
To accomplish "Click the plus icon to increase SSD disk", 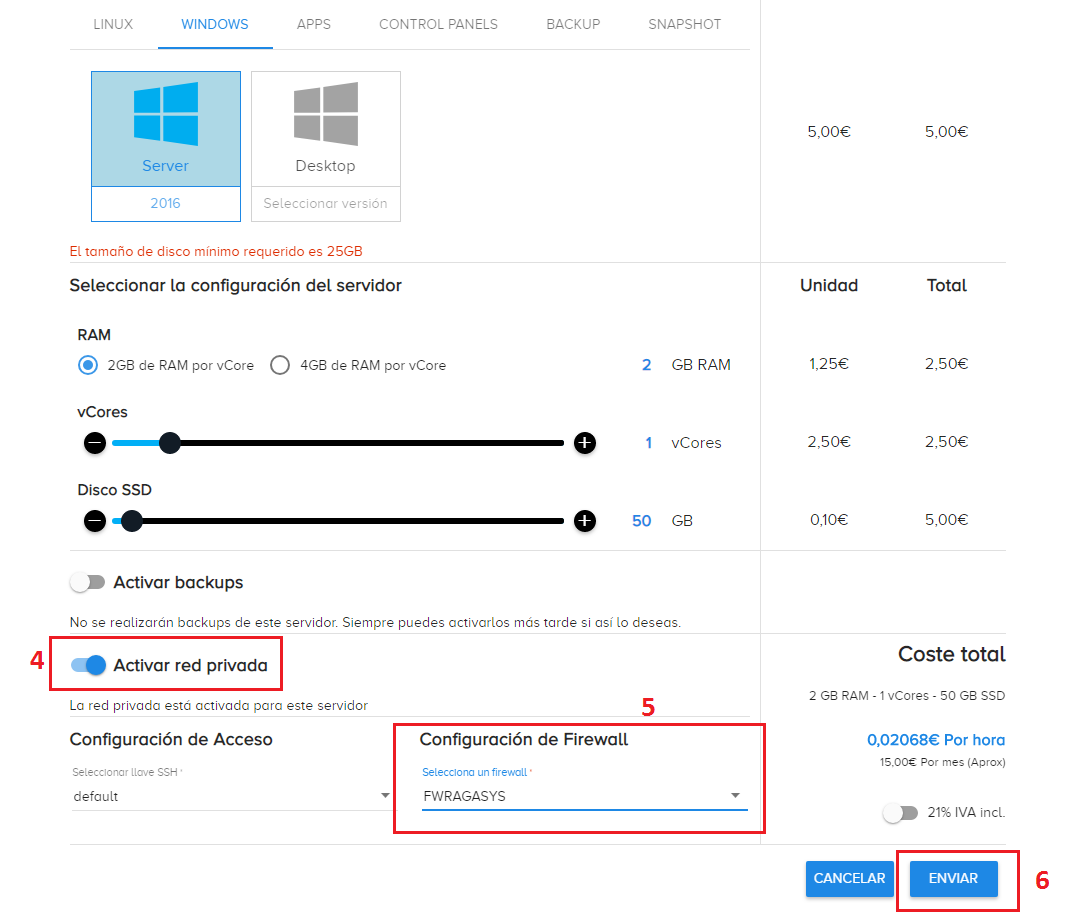I will point(585,520).
